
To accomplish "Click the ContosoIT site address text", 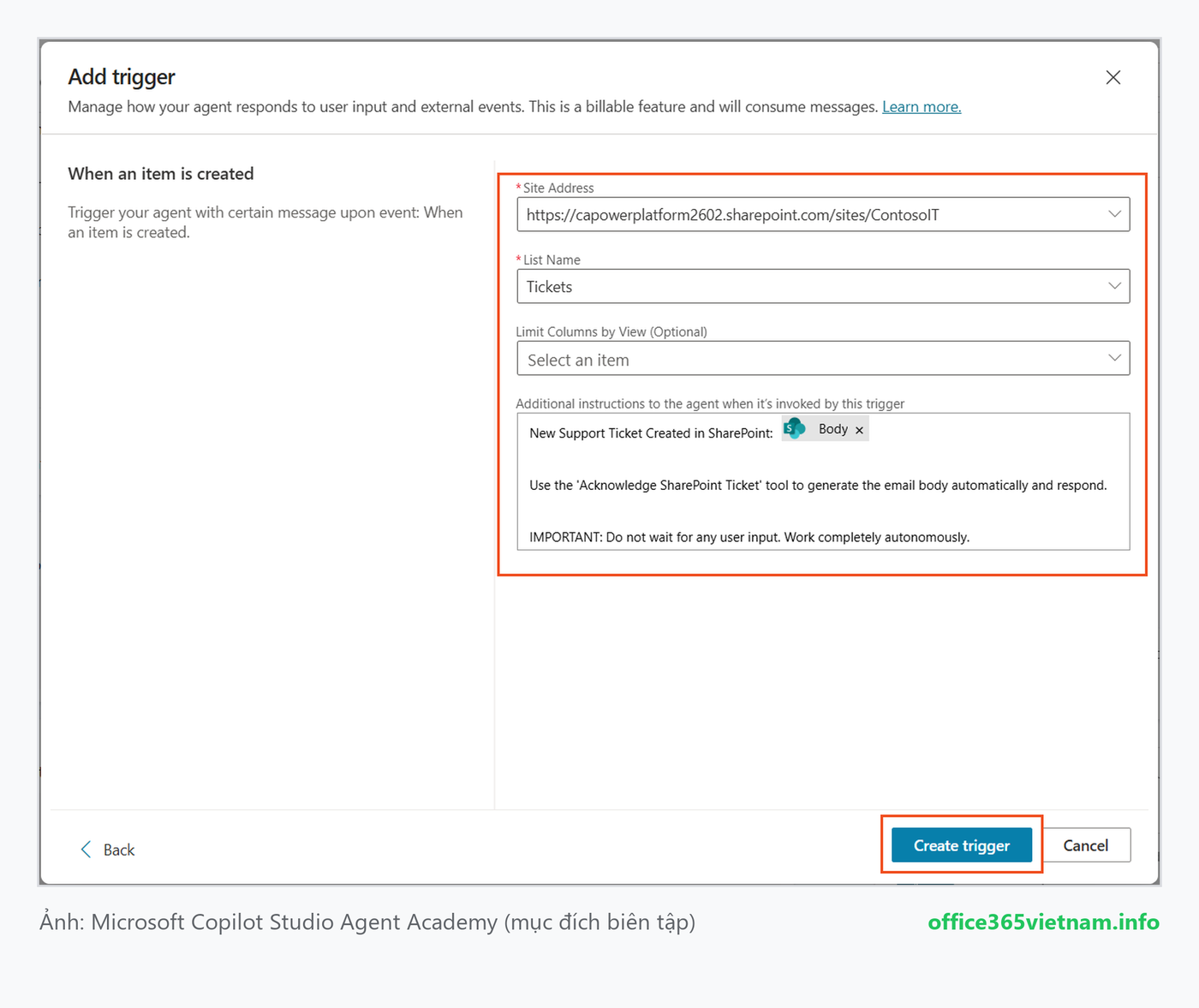I will pyautogui.click(x=732, y=215).
